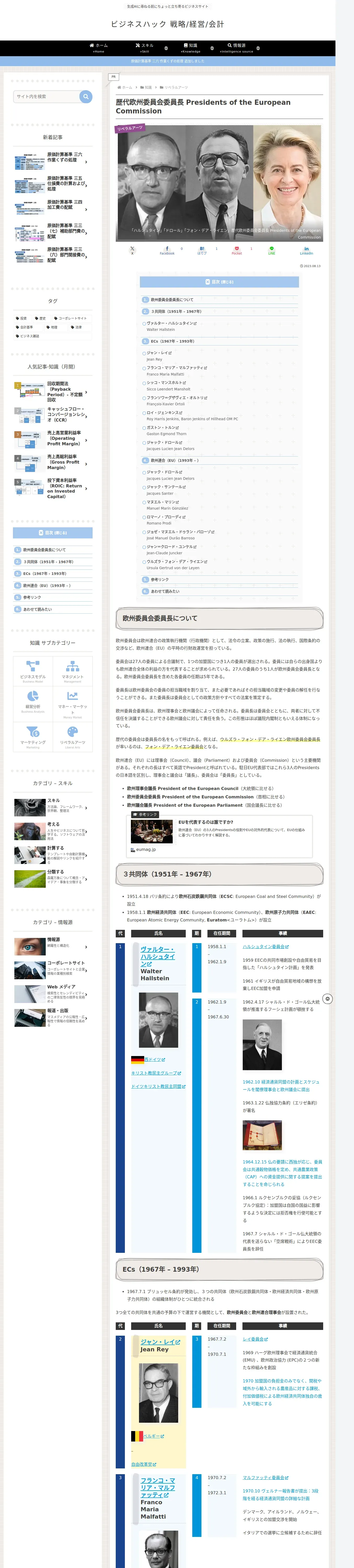
Task: Open 知識 Knowledge in top navigation
Action: coord(190,48)
